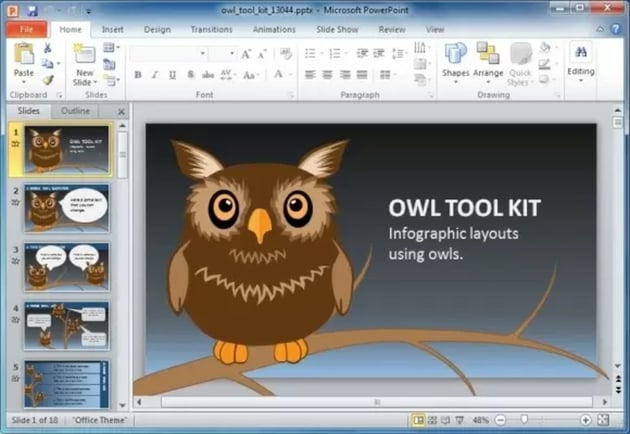Open the Quick Styles dropdown
This screenshot has height=434, width=630.
click(x=520, y=65)
